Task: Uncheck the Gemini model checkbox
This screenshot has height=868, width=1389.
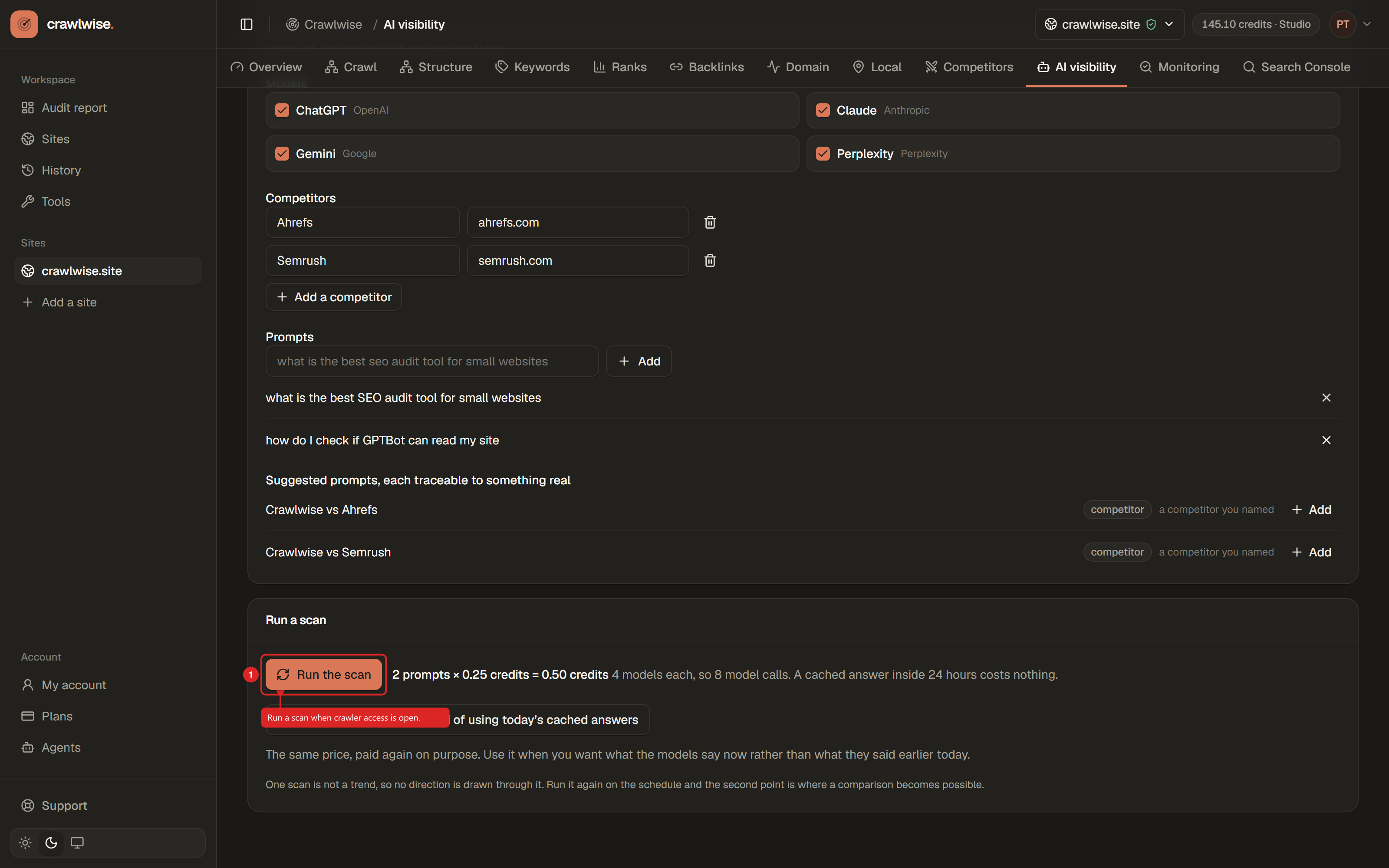Action: [282, 154]
